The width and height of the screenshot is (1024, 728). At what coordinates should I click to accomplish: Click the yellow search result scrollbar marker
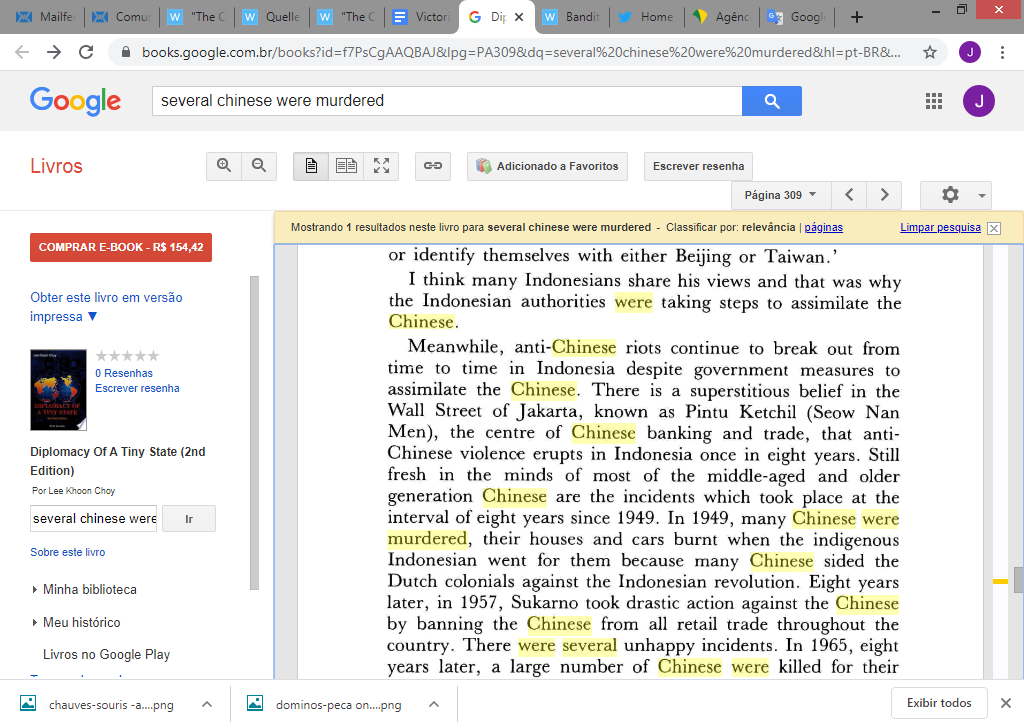click(x=999, y=581)
